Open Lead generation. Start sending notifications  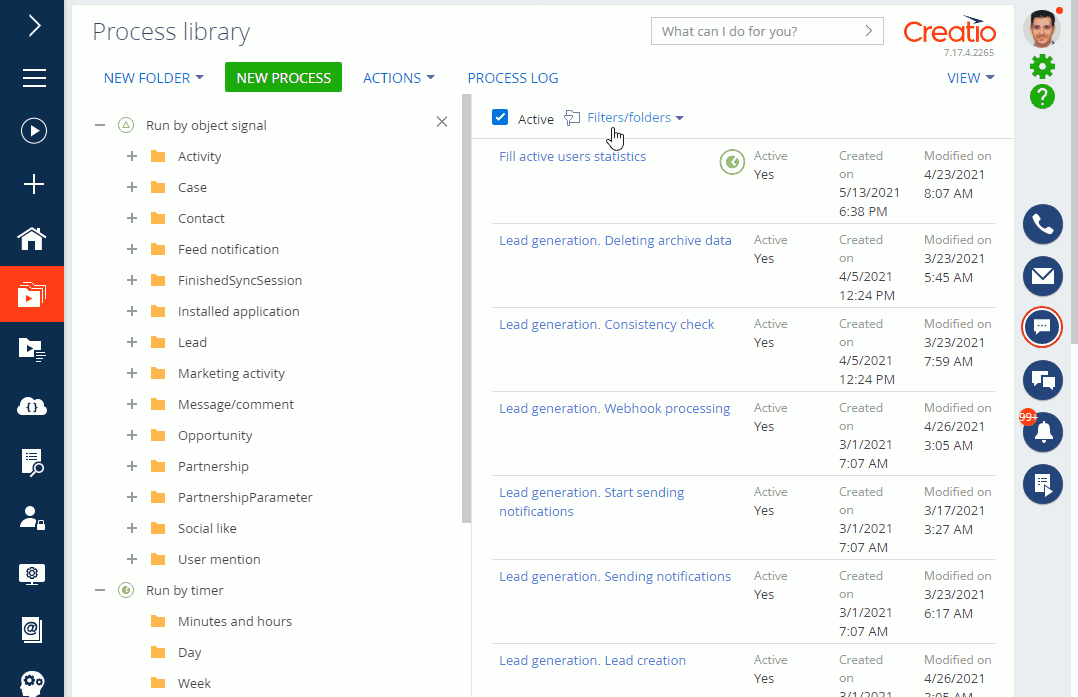pos(591,502)
